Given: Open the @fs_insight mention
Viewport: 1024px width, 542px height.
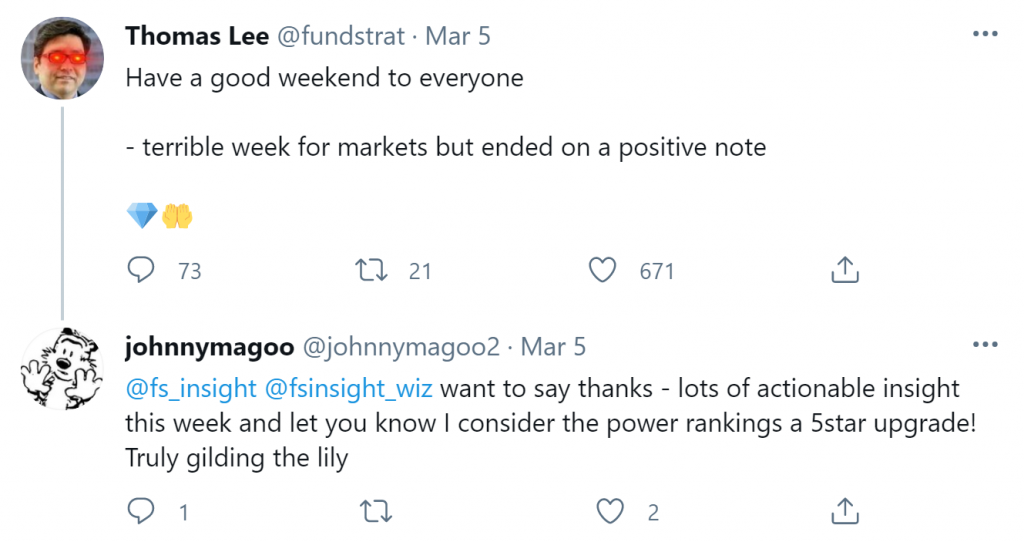Looking at the screenshot, I should (x=192, y=388).
